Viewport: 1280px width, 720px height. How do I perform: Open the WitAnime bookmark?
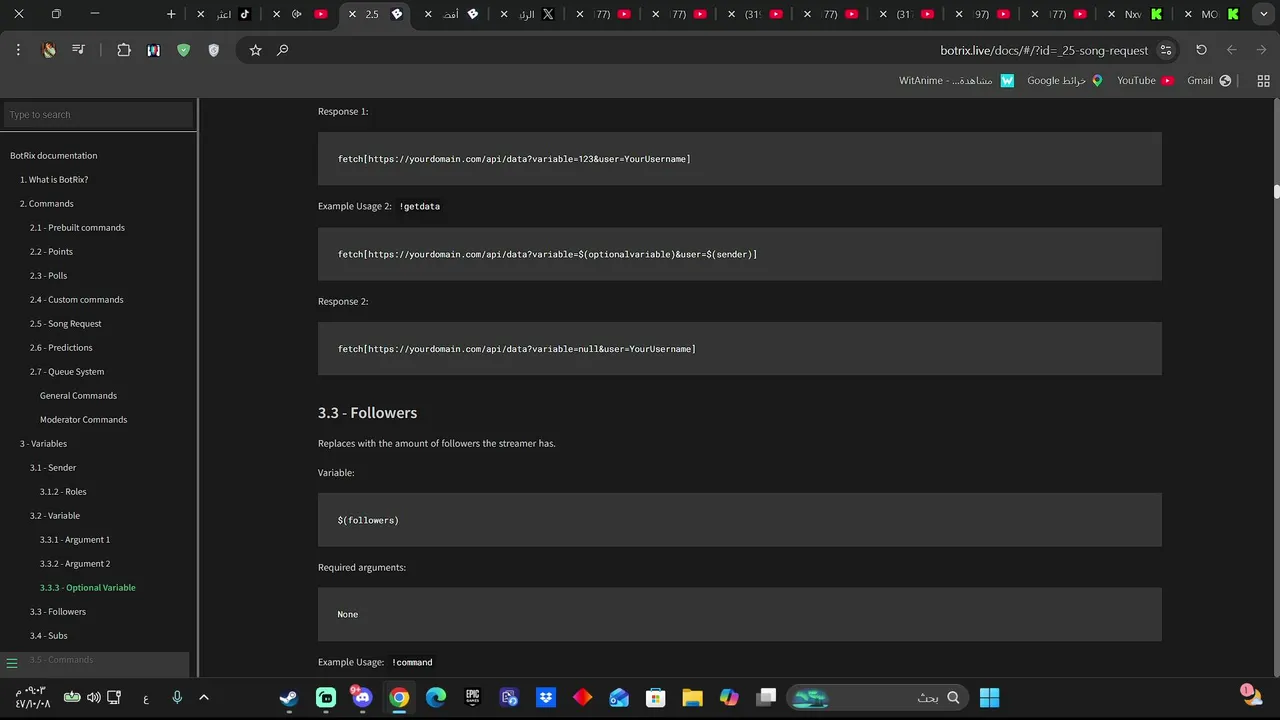tap(956, 81)
